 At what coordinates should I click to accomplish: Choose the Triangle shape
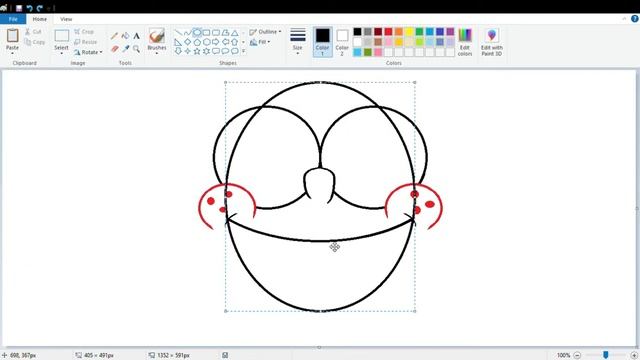point(235,33)
